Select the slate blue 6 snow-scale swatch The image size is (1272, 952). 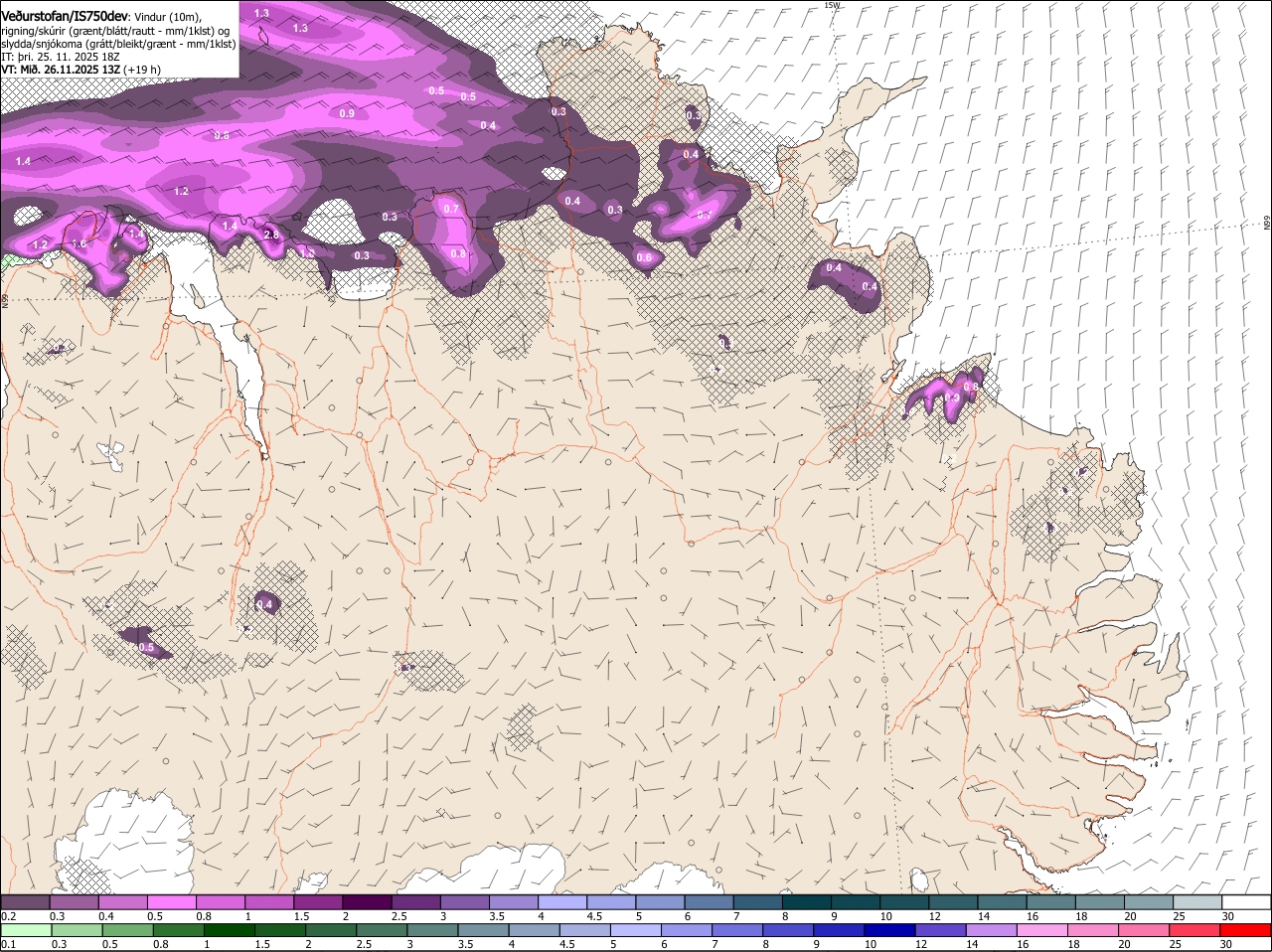click(708, 902)
